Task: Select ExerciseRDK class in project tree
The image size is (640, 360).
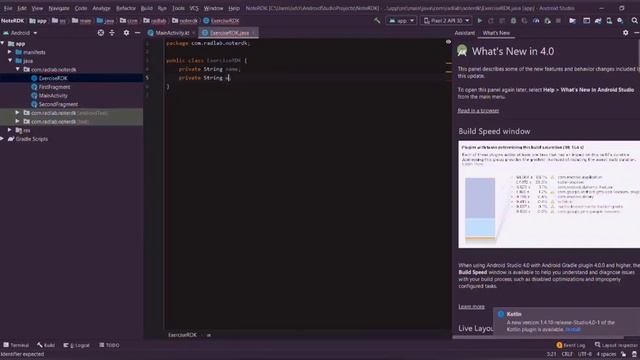Action: pyautogui.click(x=53, y=78)
